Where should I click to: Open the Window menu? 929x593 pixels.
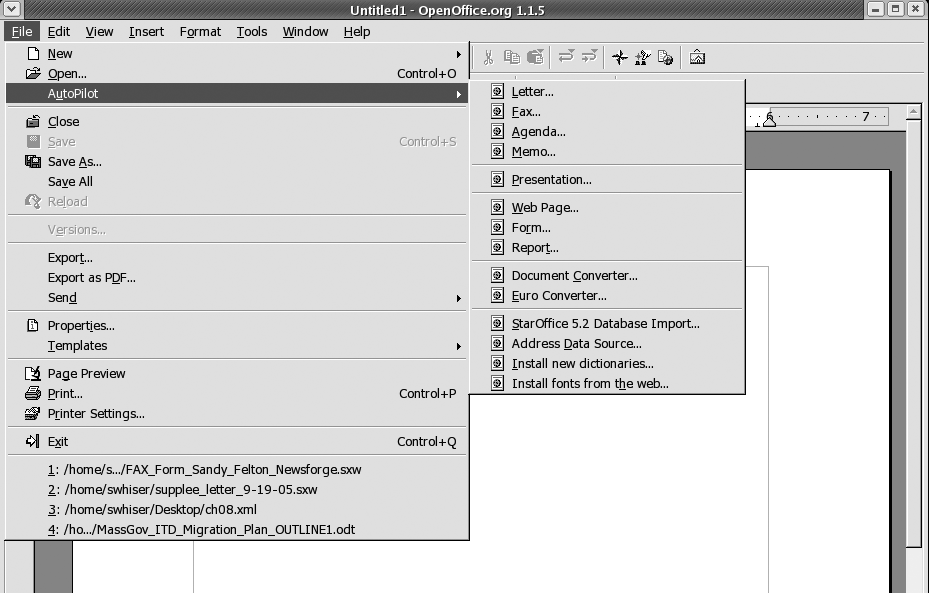point(305,32)
